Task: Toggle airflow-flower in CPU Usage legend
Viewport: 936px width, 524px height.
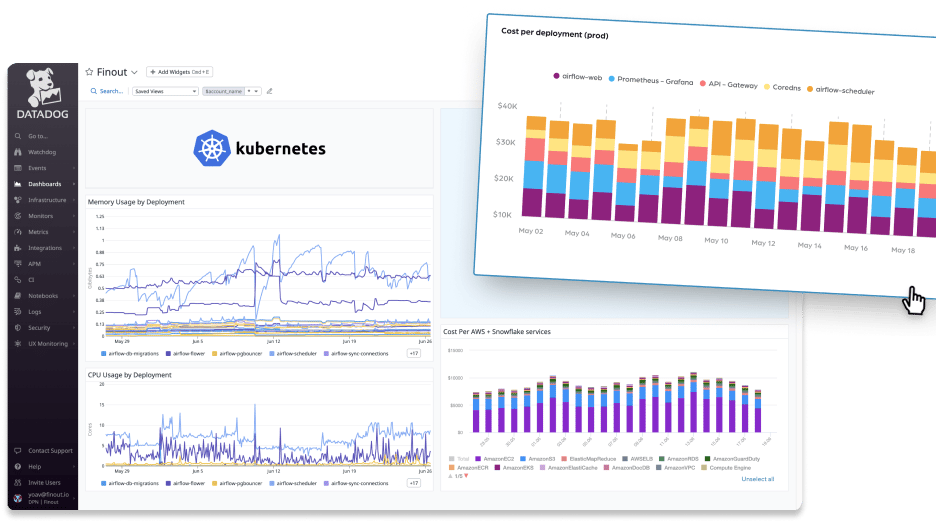Action: pos(186,483)
